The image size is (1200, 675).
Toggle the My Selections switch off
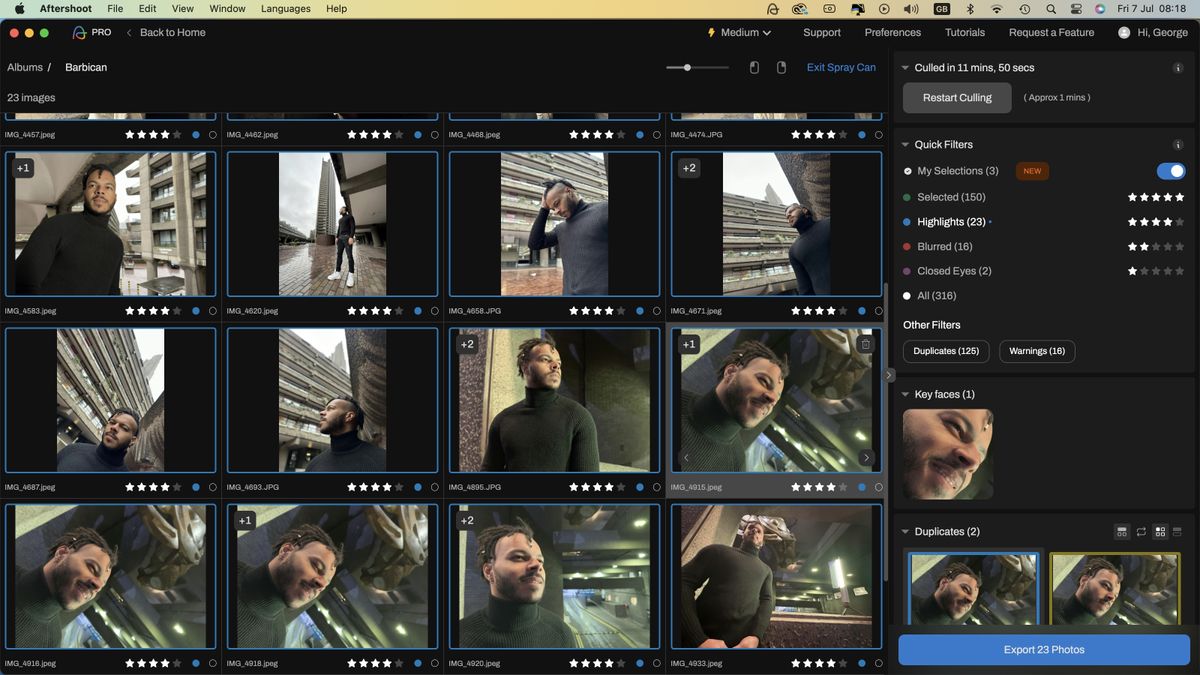point(1170,171)
